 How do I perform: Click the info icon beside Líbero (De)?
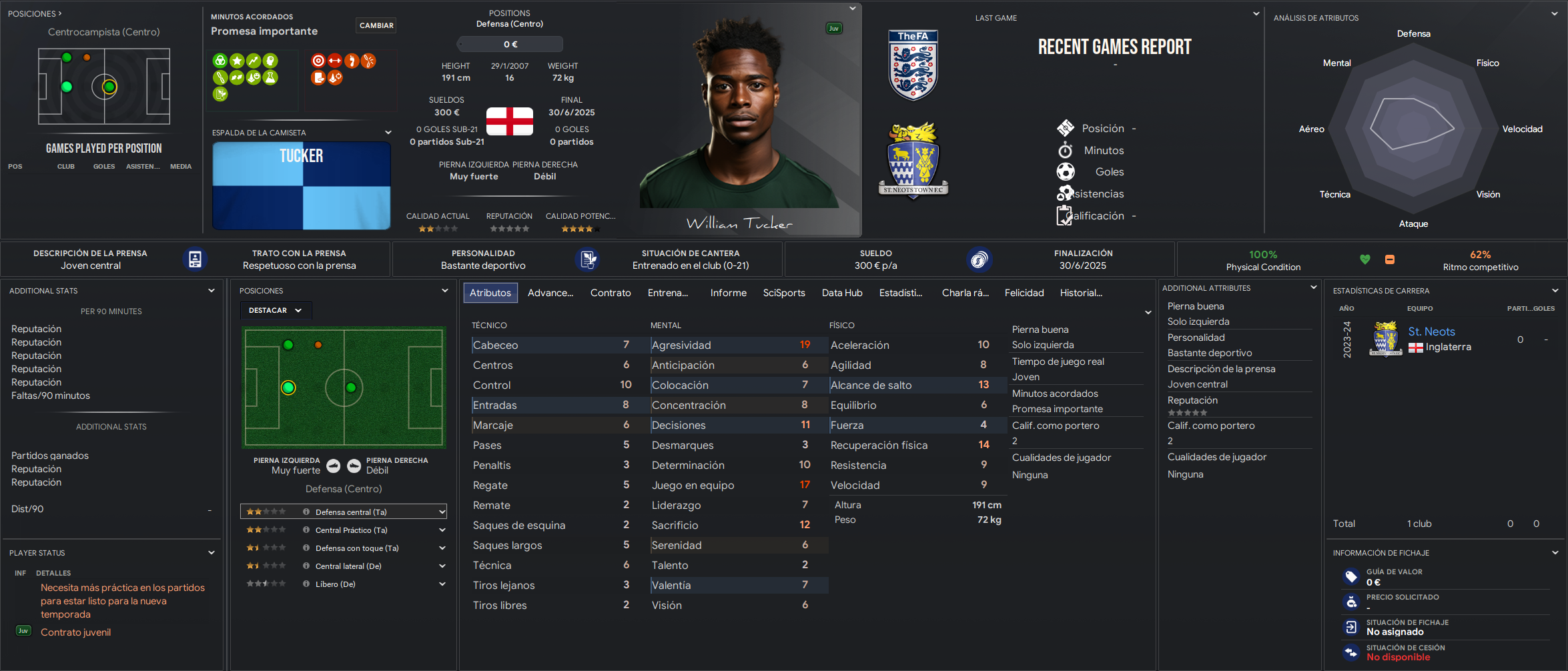tap(306, 584)
